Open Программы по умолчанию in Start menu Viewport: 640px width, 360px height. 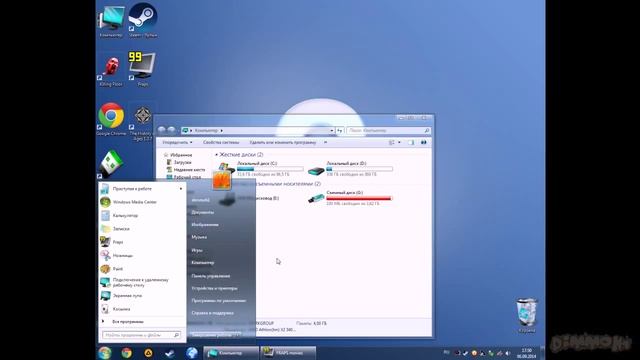tap(219, 301)
